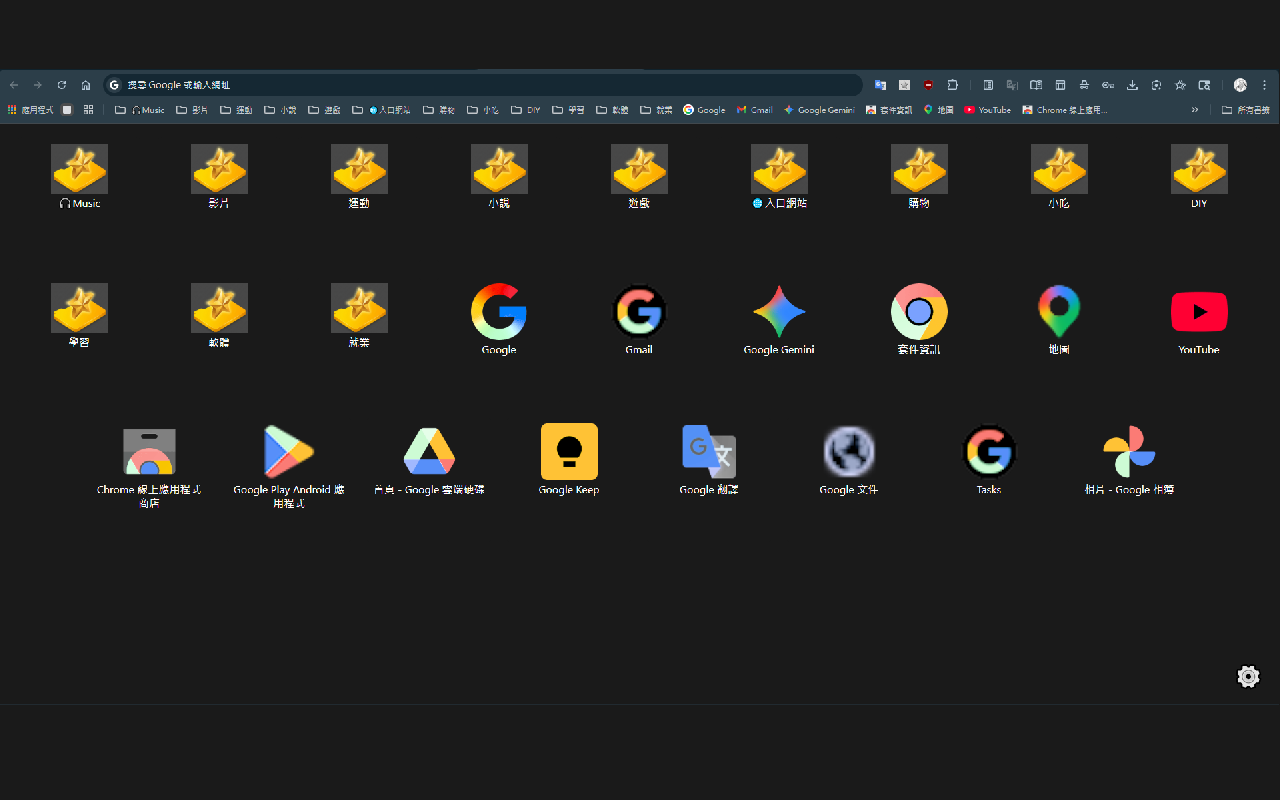
Task: Open the red shield ad-blocker extension icon
Action: click(929, 85)
